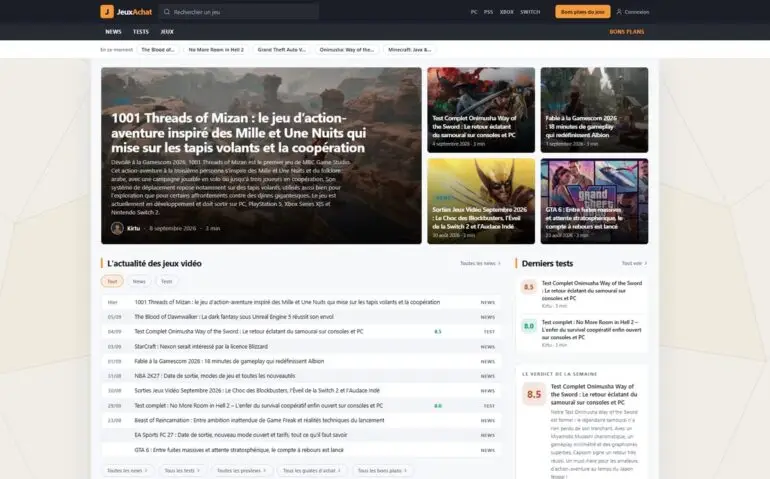Screen dimensions: 770x479
Task: Open the TESTS menu item
Action: (140, 31)
